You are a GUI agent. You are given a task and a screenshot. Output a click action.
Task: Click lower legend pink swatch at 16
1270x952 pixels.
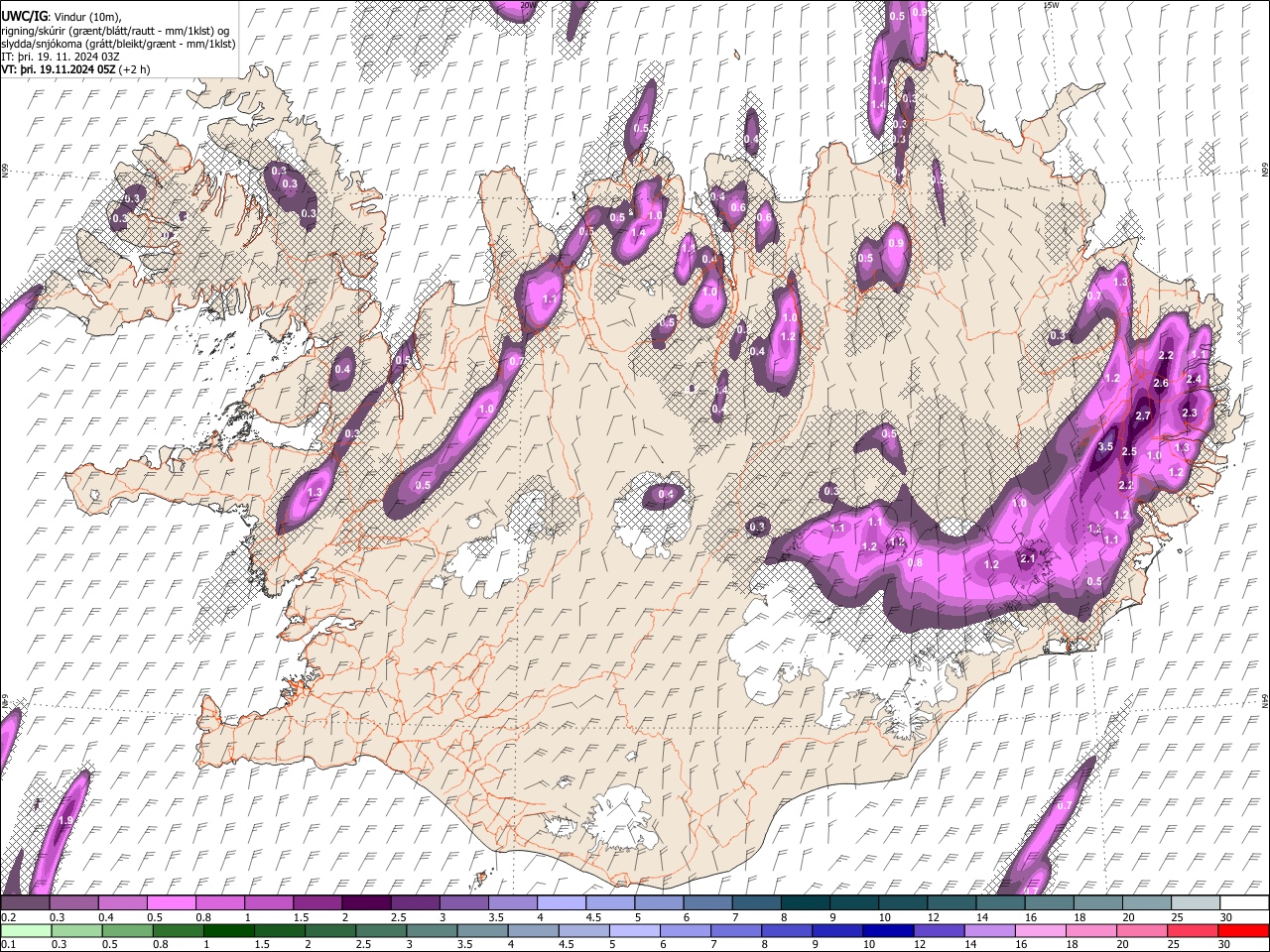(1042, 930)
